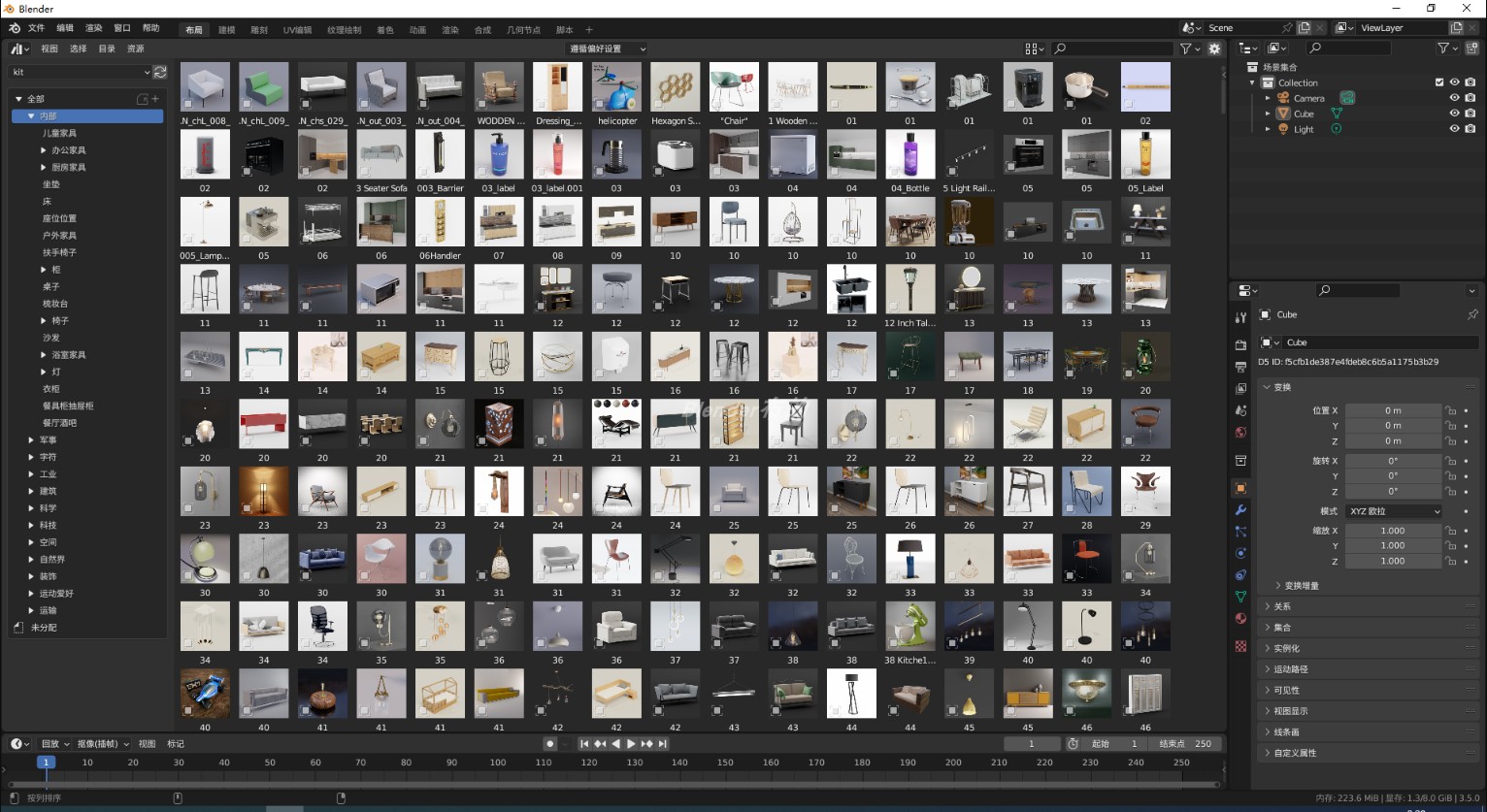Click the Cube mesh data icon
The height and width of the screenshot is (812, 1487).
(x=1336, y=114)
